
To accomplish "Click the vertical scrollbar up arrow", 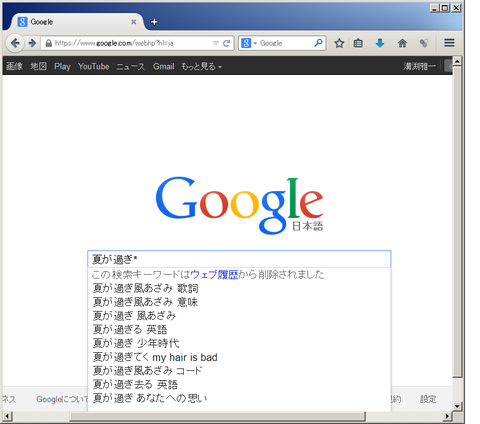I will (457, 61).
